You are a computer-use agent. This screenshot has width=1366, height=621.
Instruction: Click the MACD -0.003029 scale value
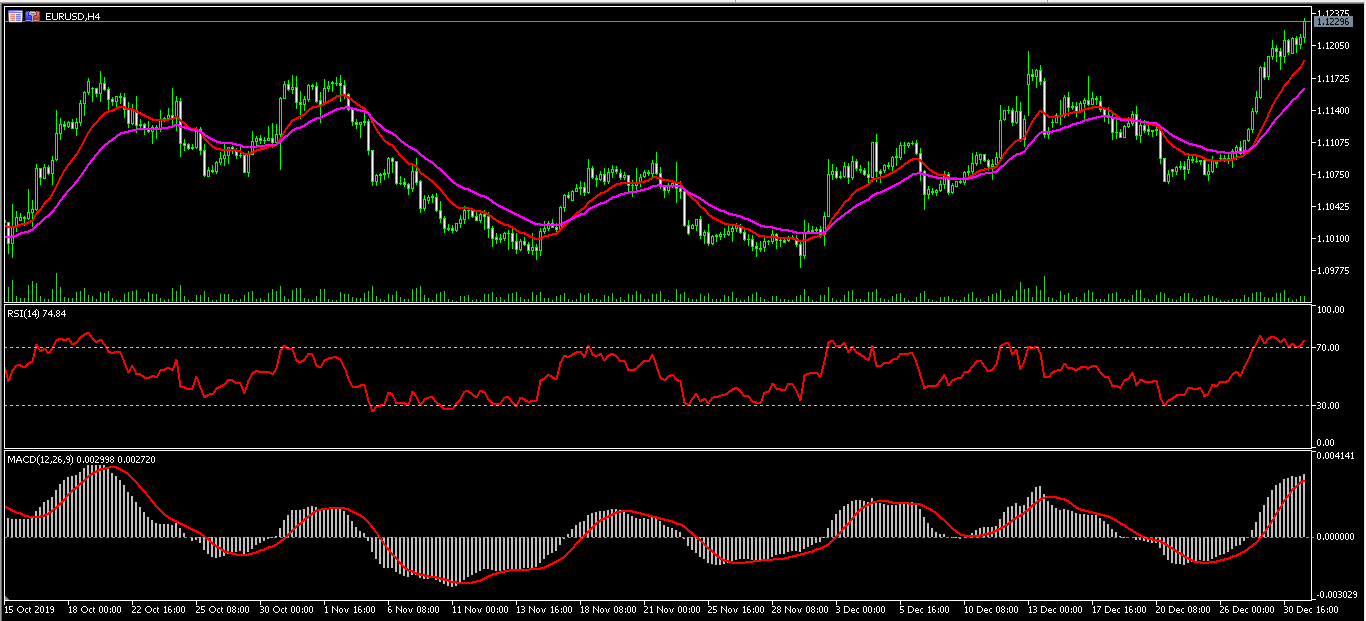[x=1335, y=595]
